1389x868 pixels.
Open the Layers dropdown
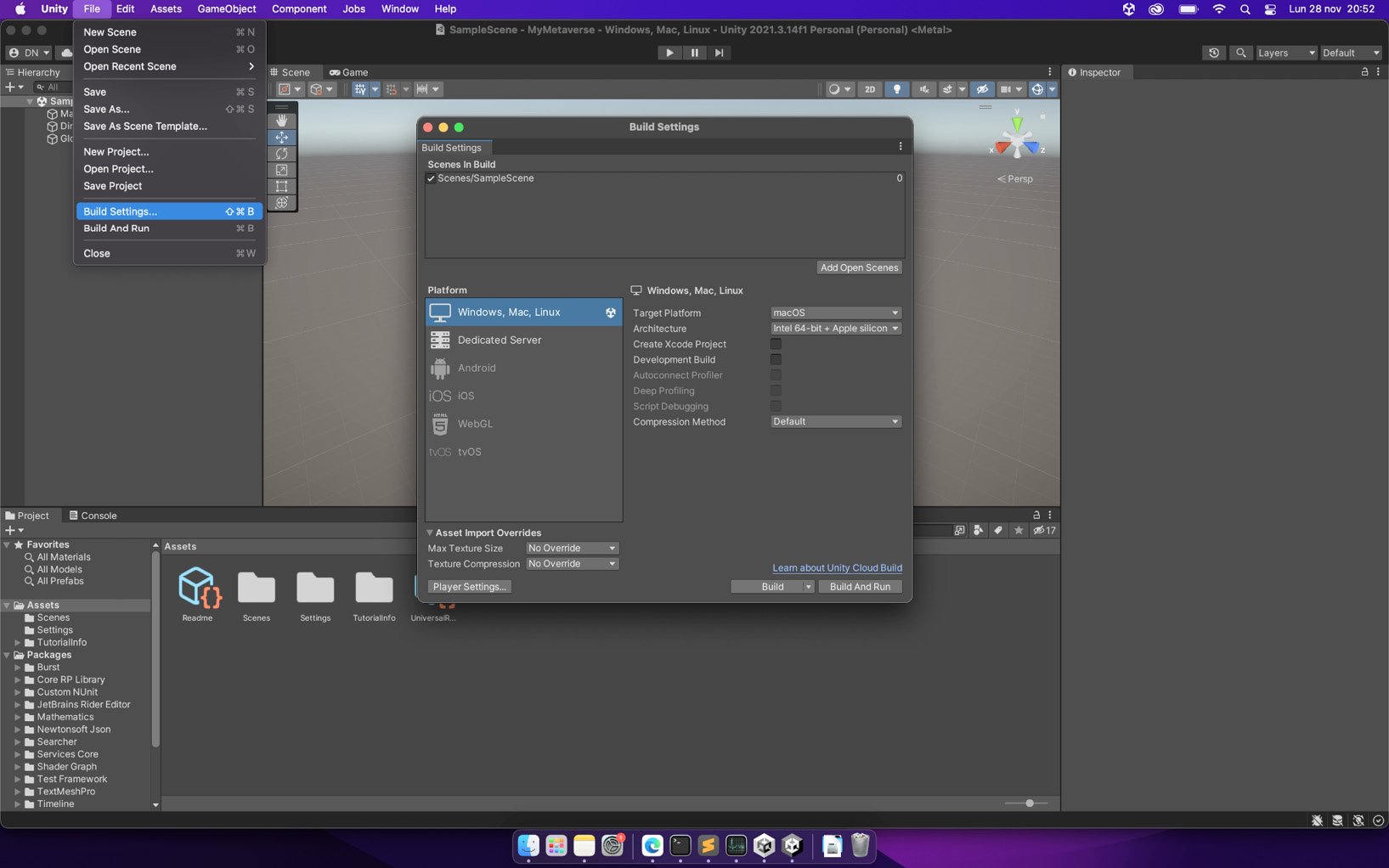click(1285, 53)
